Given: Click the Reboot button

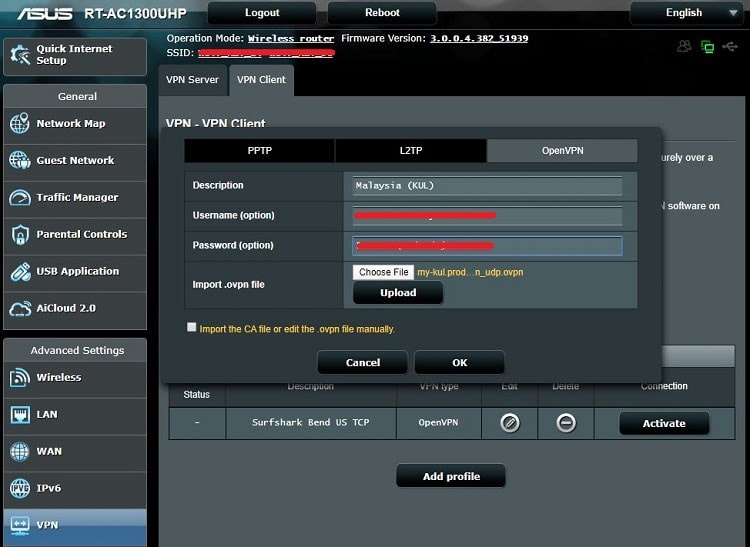Looking at the screenshot, I should [382, 13].
